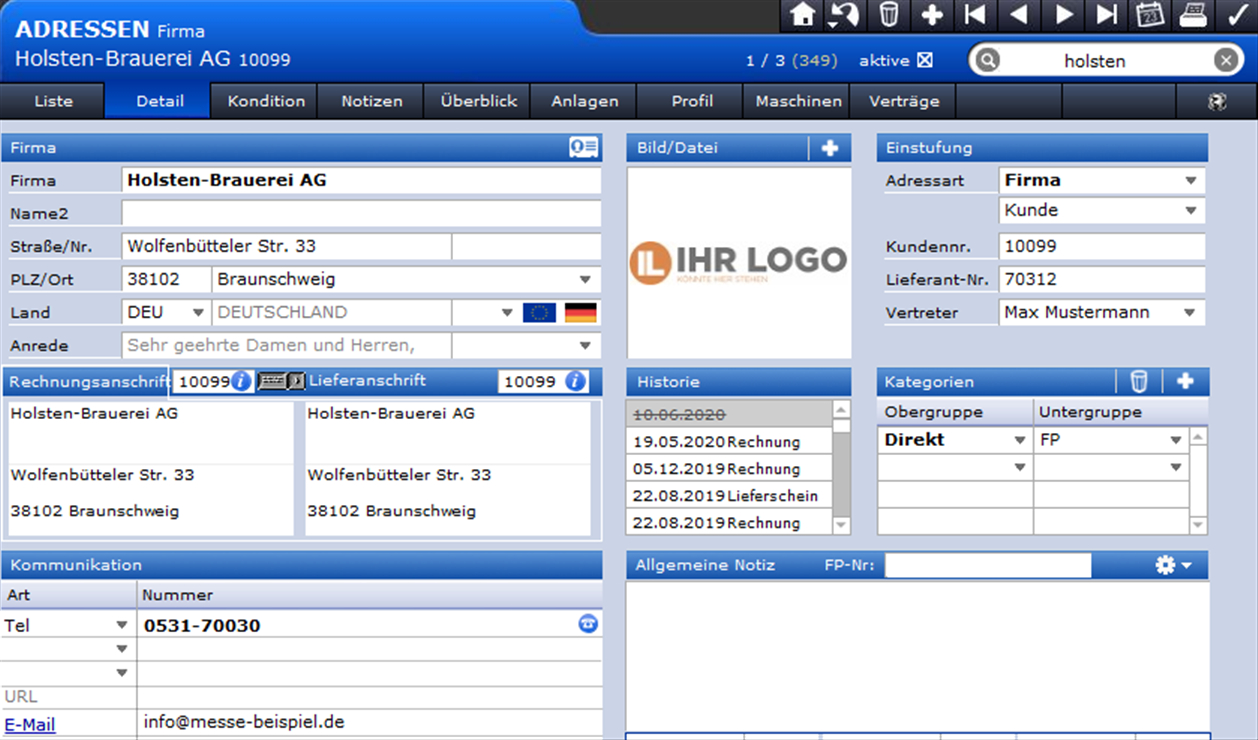
Task: Jump to the last record
Action: pyautogui.click(x=1106, y=14)
